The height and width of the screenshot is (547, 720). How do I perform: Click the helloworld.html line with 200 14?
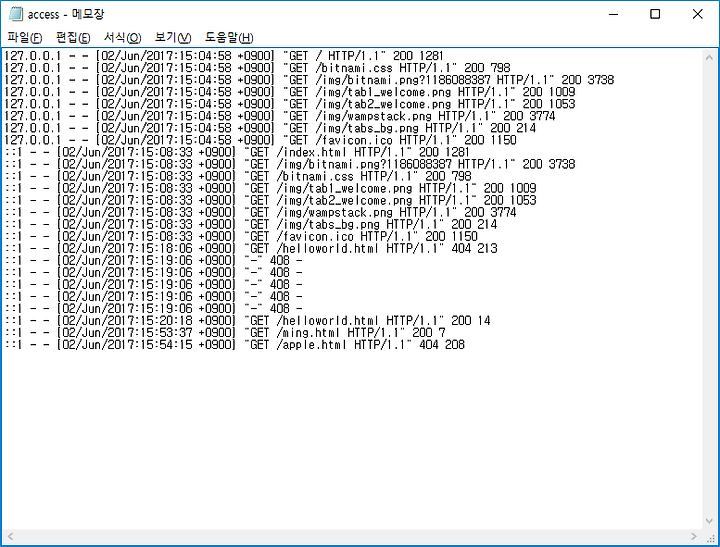pyautogui.click(x=248, y=321)
